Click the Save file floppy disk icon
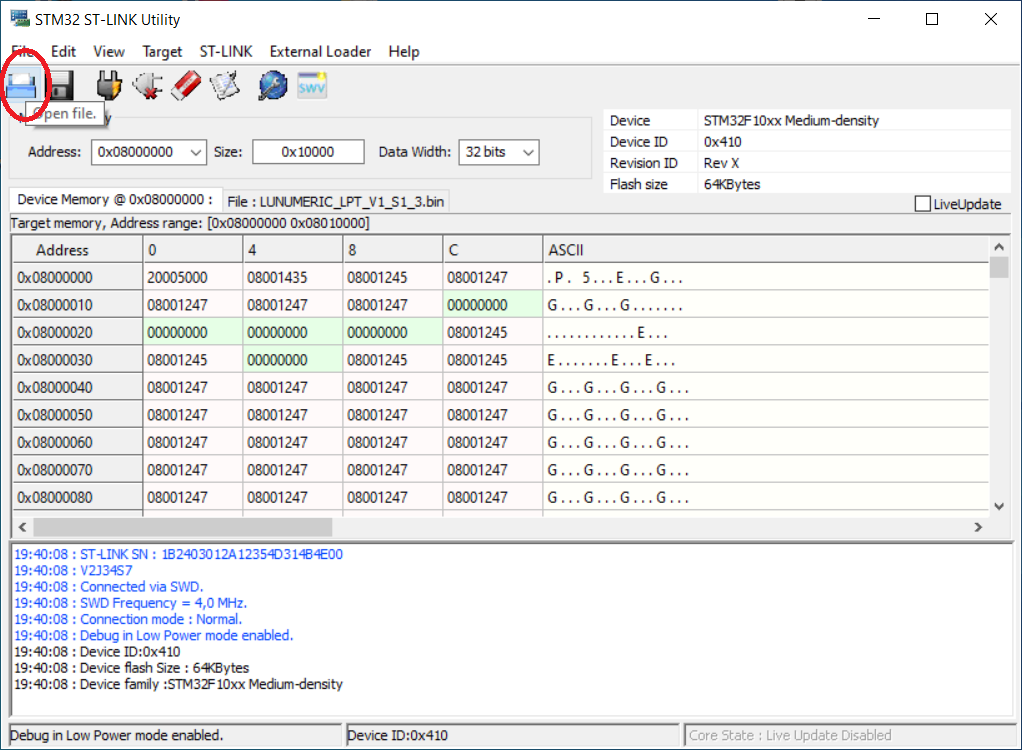The image size is (1022, 750). (62, 86)
